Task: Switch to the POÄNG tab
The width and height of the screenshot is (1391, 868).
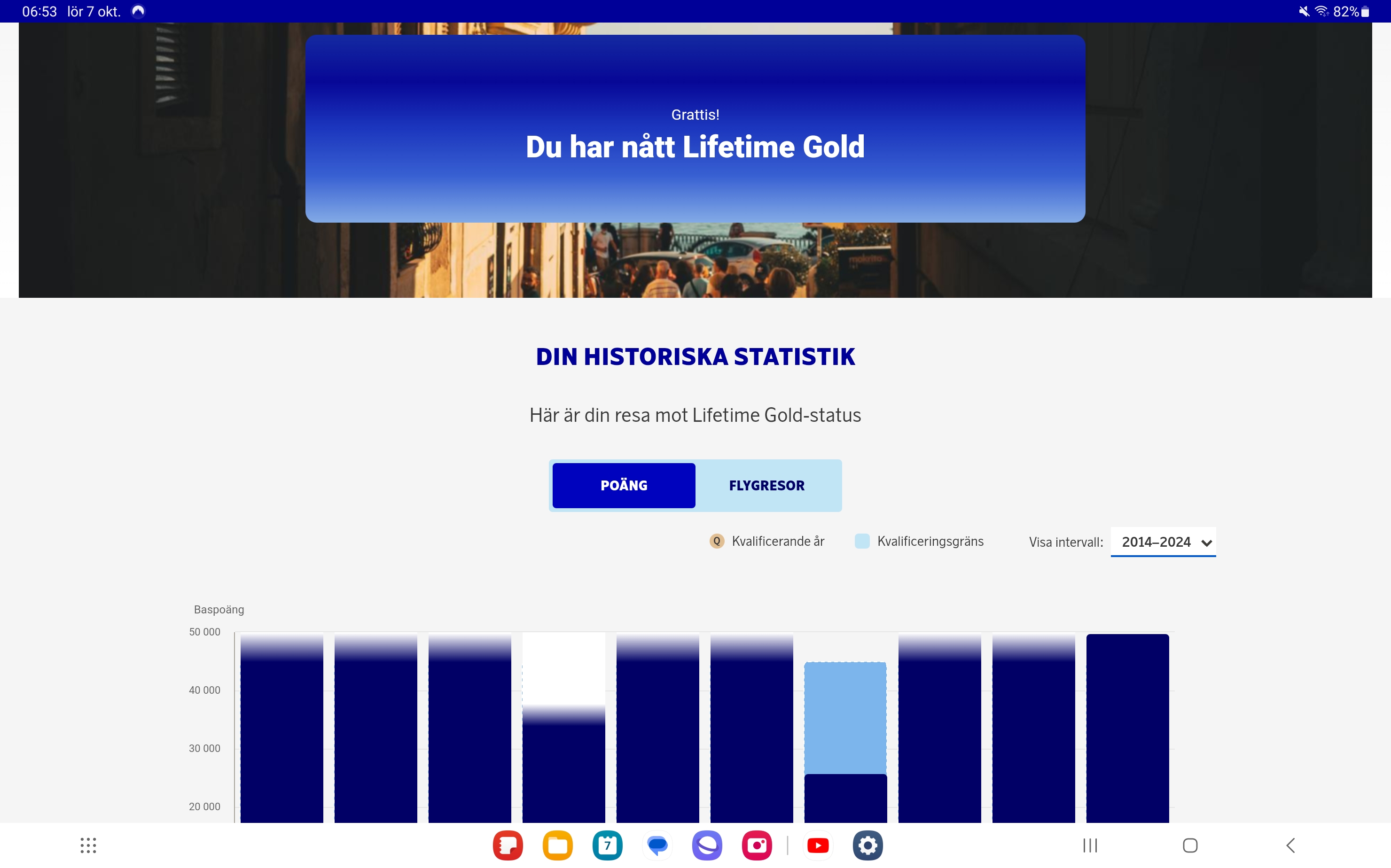Action: pyautogui.click(x=624, y=486)
